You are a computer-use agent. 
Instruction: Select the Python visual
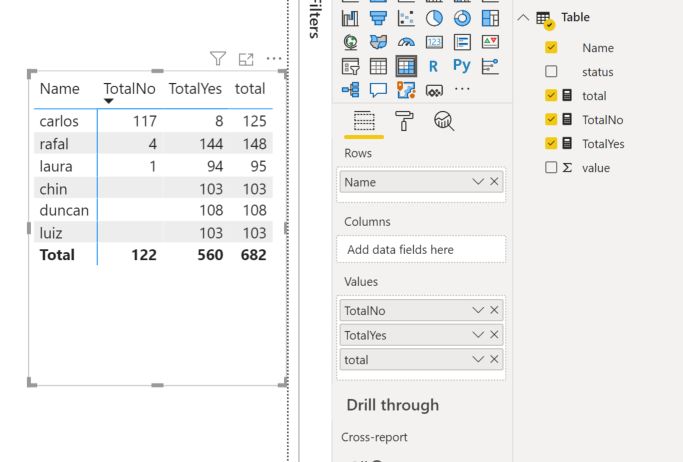coord(462,66)
